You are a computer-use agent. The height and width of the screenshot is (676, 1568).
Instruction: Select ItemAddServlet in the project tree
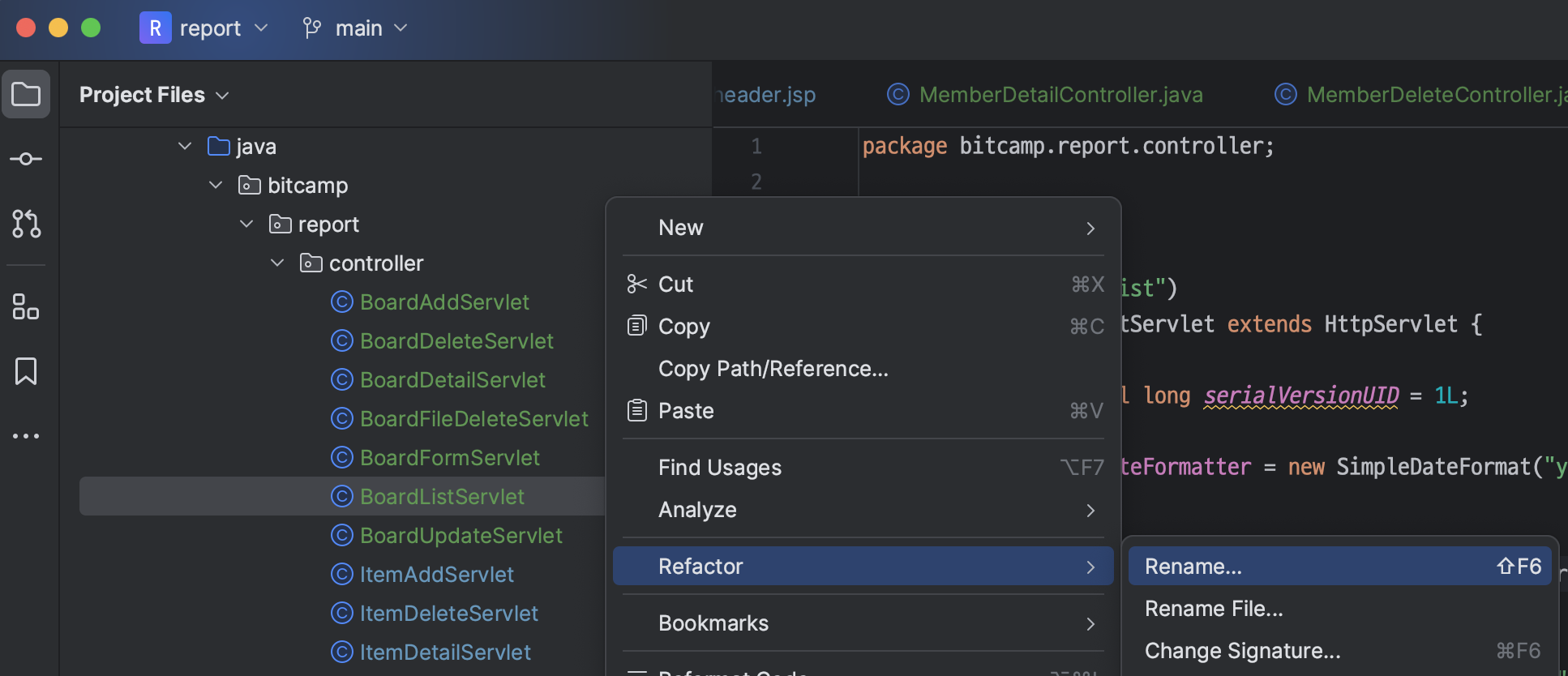437,575
